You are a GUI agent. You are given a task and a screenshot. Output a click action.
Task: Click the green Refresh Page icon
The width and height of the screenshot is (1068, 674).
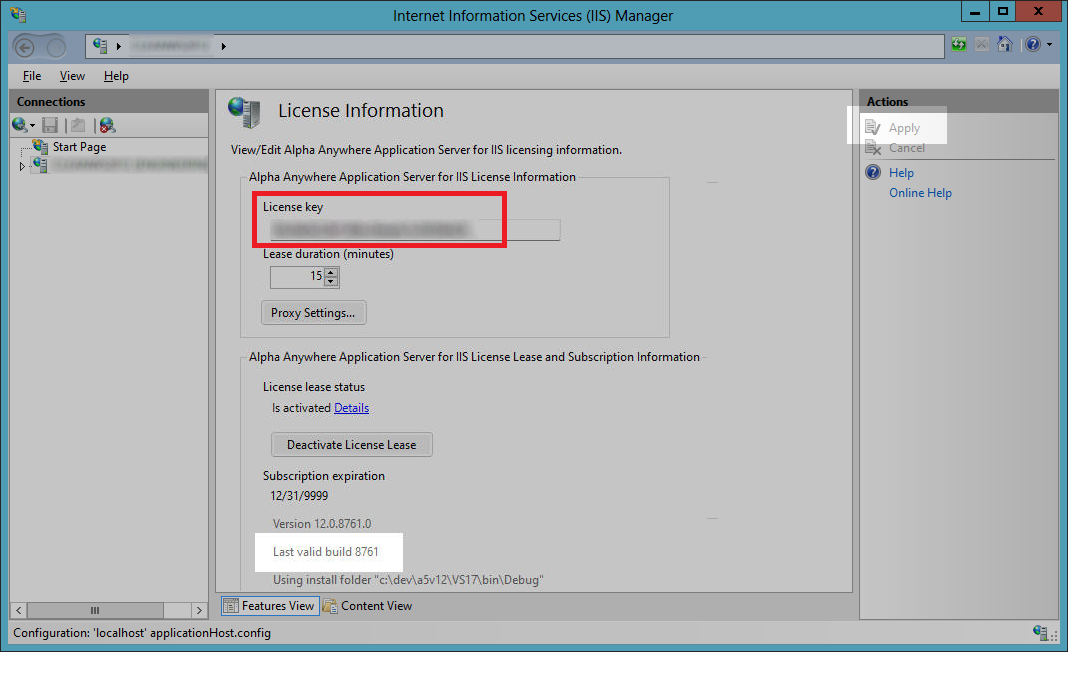click(958, 45)
